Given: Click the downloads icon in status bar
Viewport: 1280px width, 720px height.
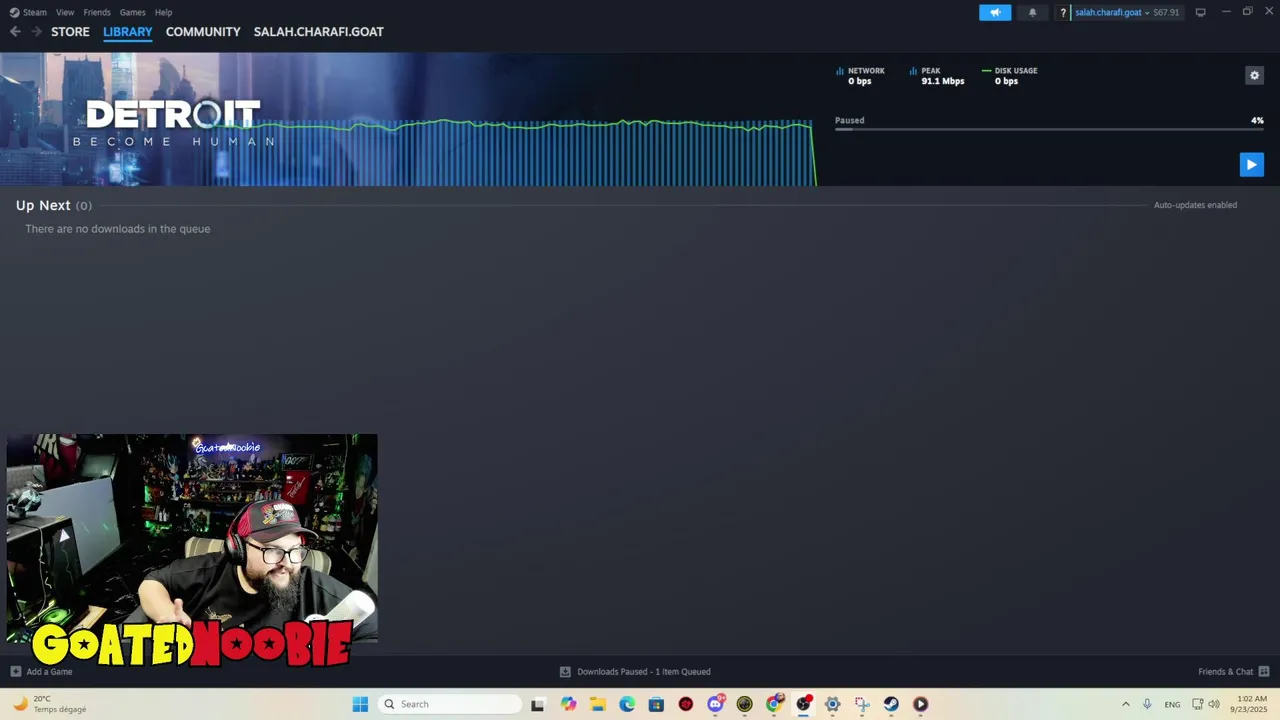Looking at the screenshot, I should [x=565, y=672].
